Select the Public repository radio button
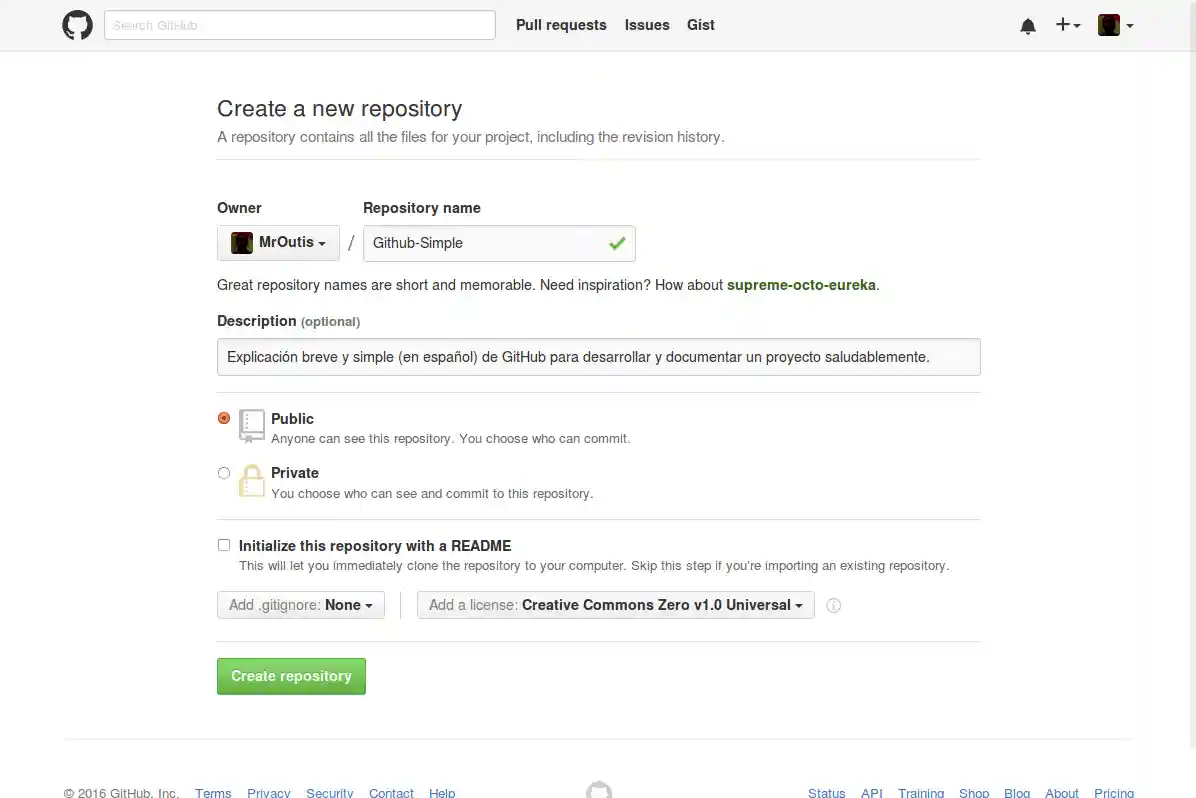The height and width of the screenshot is (798, 1196). [x=224, y=418]
